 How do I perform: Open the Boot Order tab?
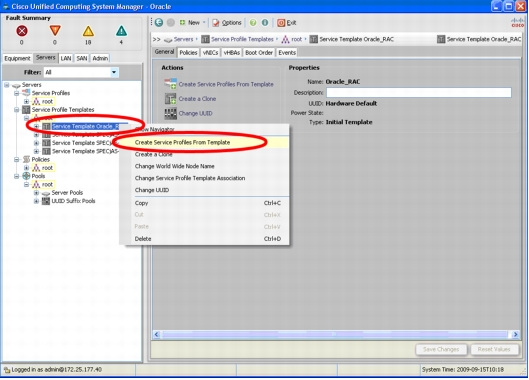pos(259,53)
